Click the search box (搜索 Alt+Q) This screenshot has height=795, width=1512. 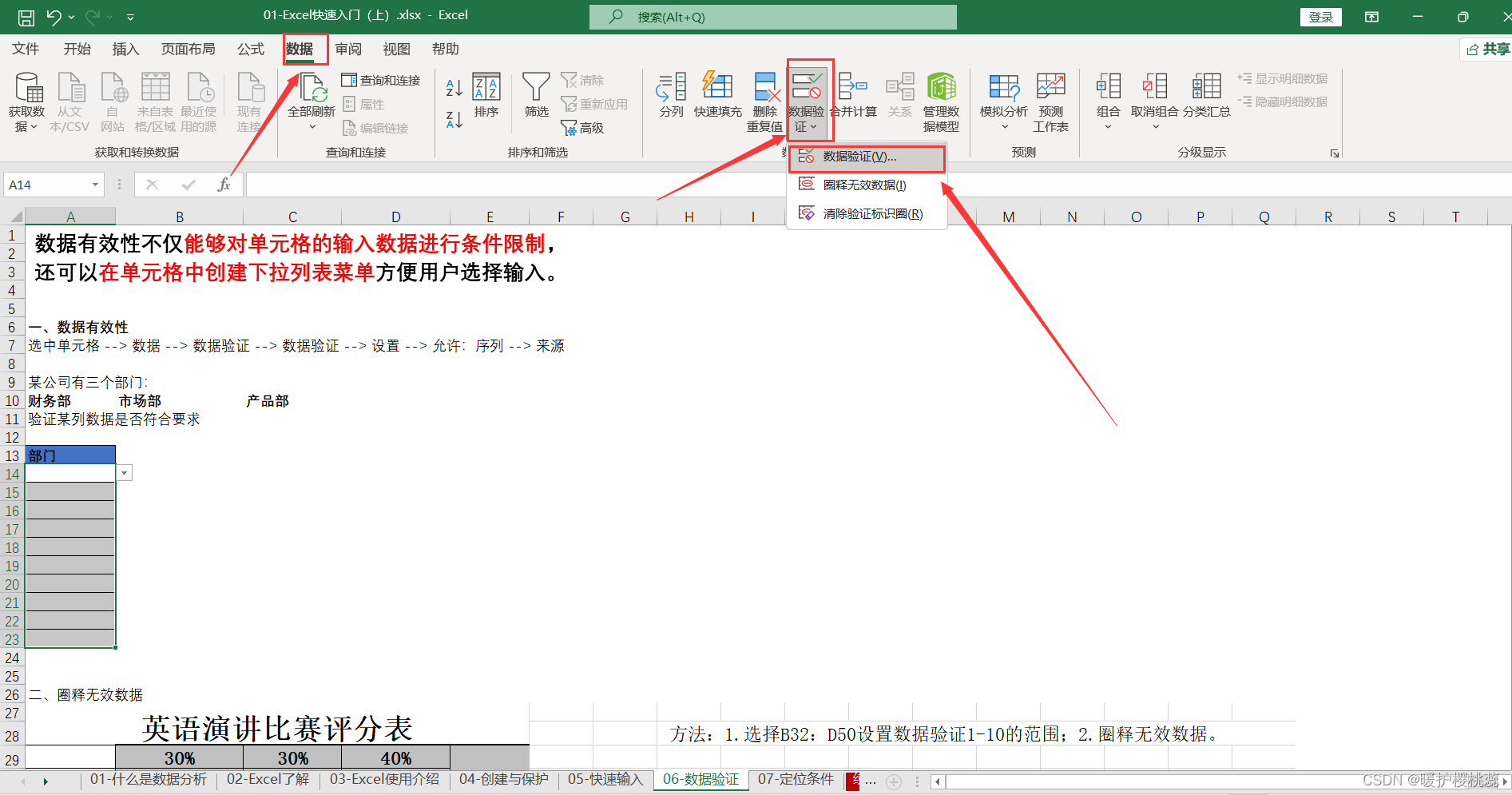pyautogui.click(x=772, y=17)
